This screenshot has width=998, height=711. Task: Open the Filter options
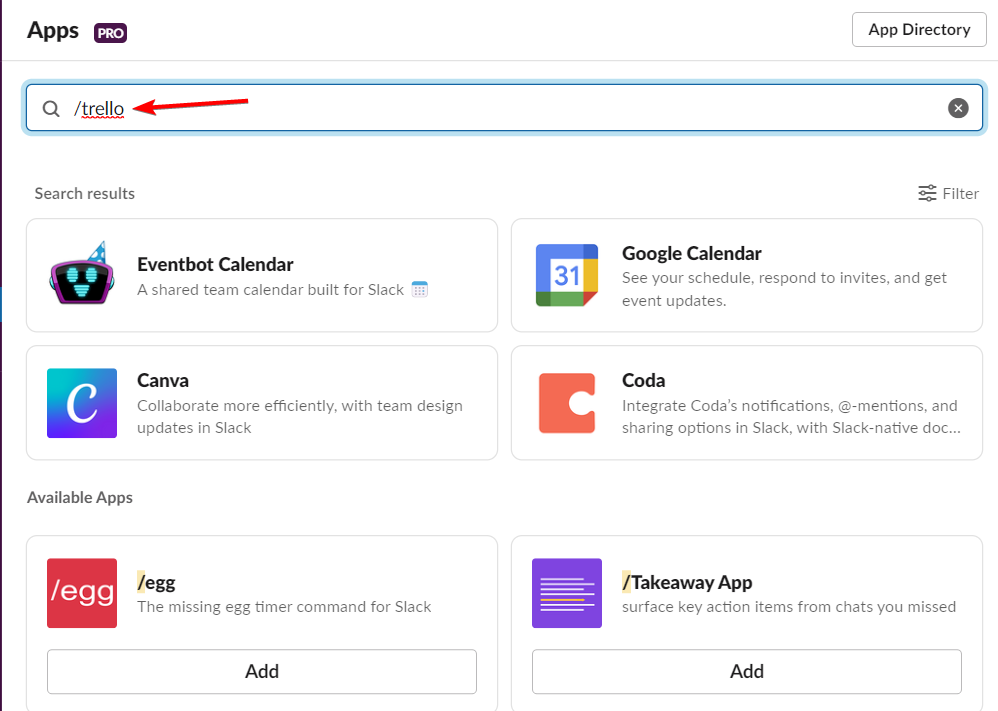pyautogui.click(x=948, y=194)
